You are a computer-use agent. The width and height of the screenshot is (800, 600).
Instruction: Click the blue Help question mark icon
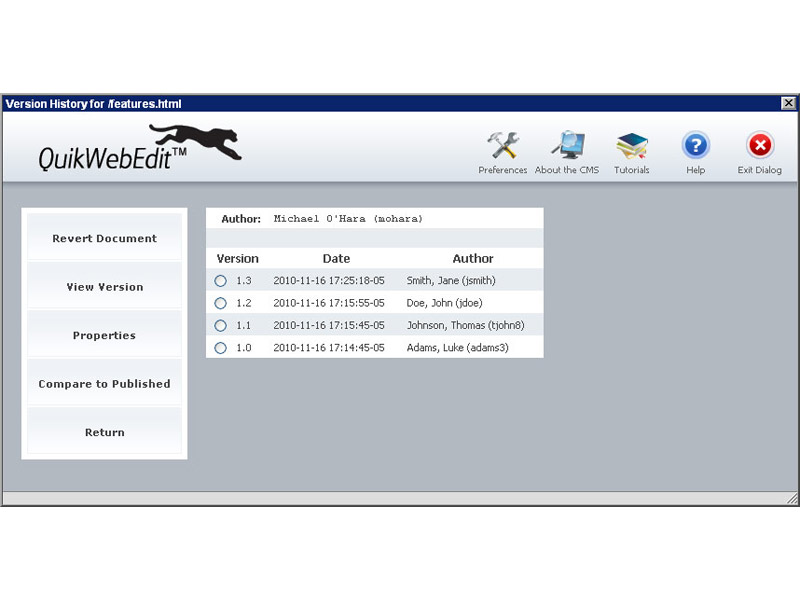tap(695, 147)
